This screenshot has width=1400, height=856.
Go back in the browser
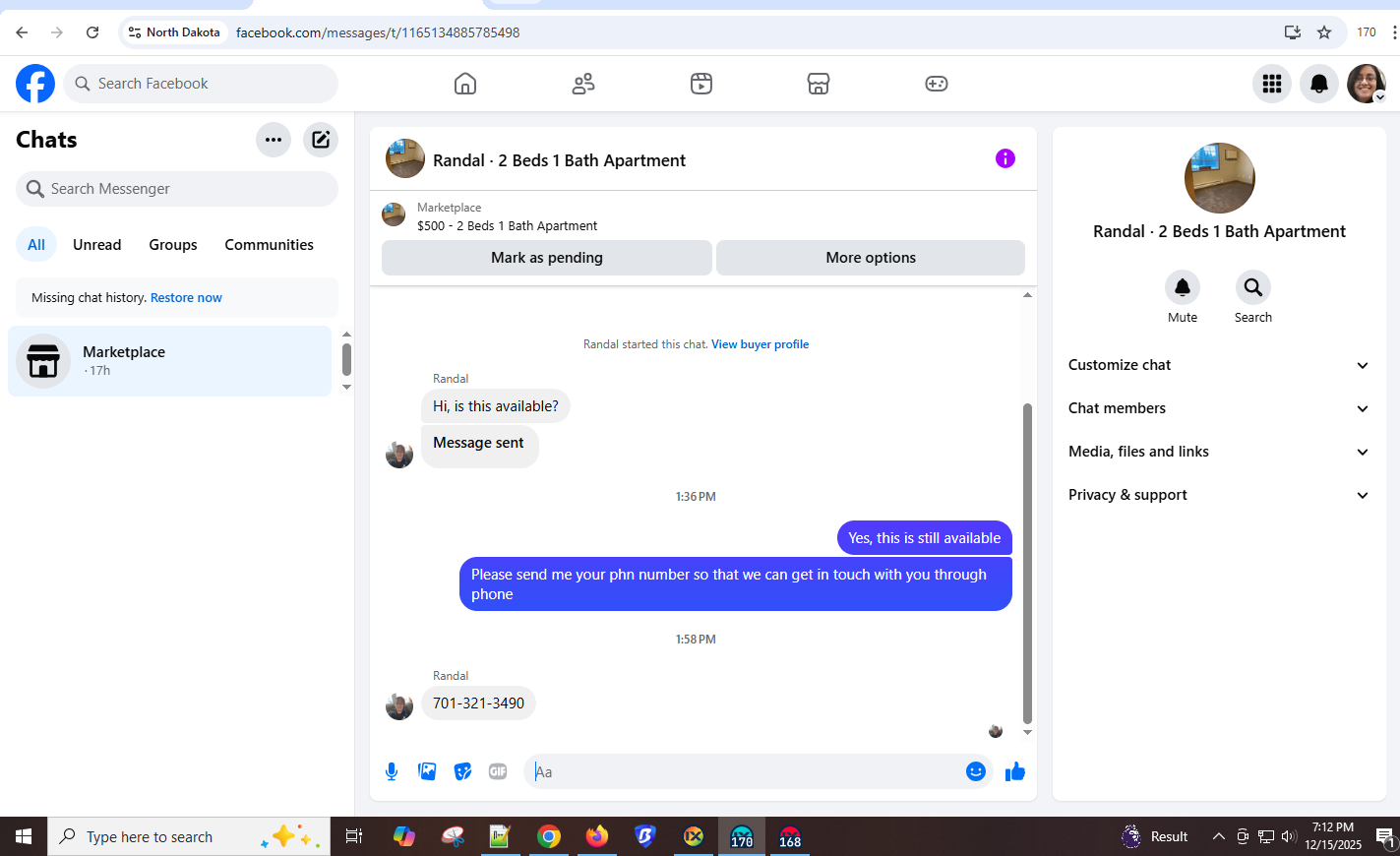(22, 32)
